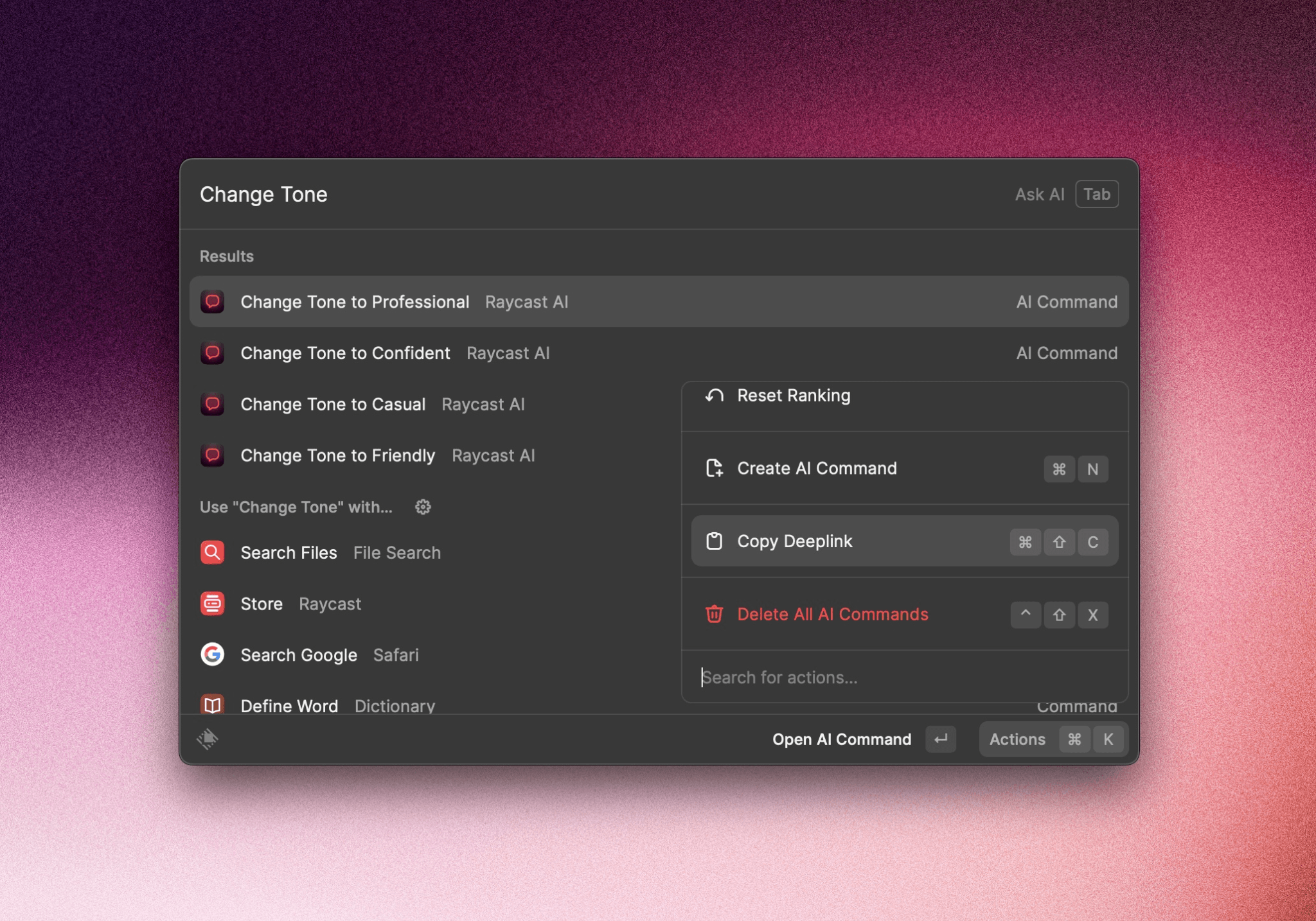Select Change Tone to Casual result
Image resolution: width=1316 pixels, height=921 pixels.
tap(333, 404)
